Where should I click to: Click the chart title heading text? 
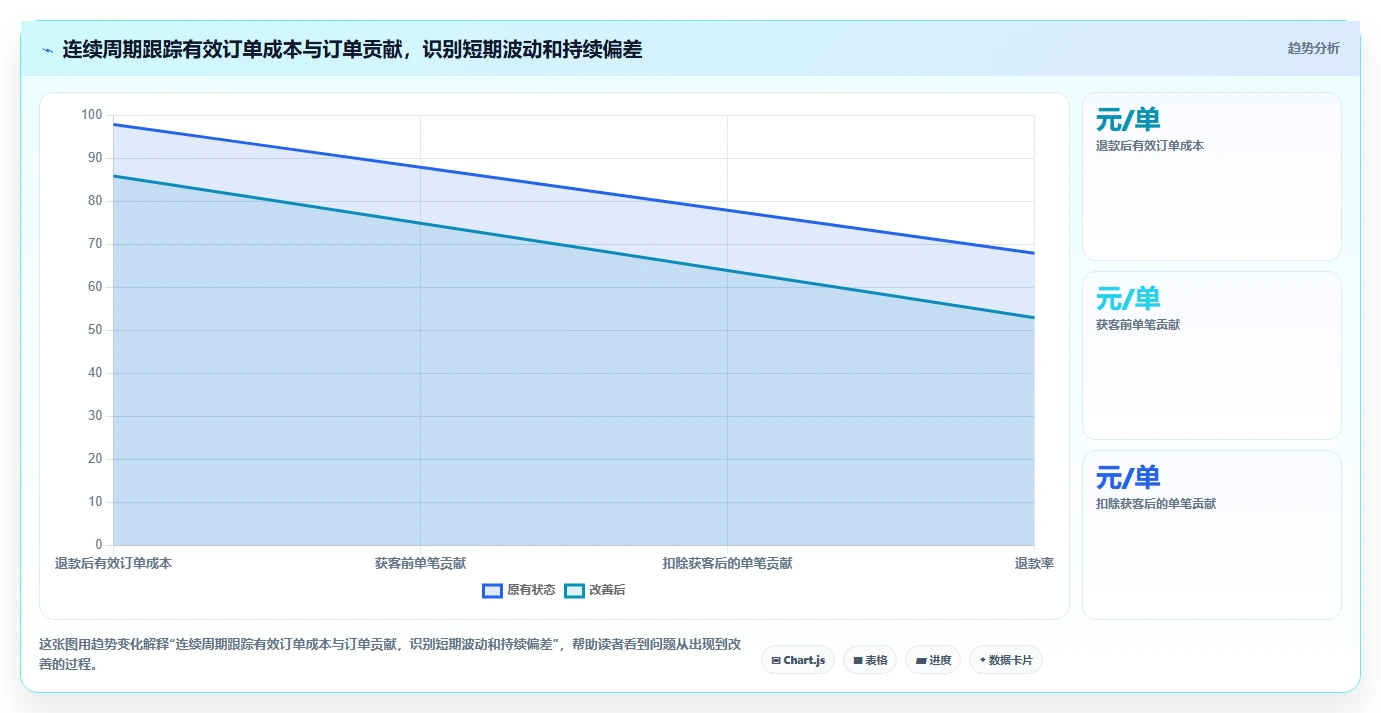[352, 49]
